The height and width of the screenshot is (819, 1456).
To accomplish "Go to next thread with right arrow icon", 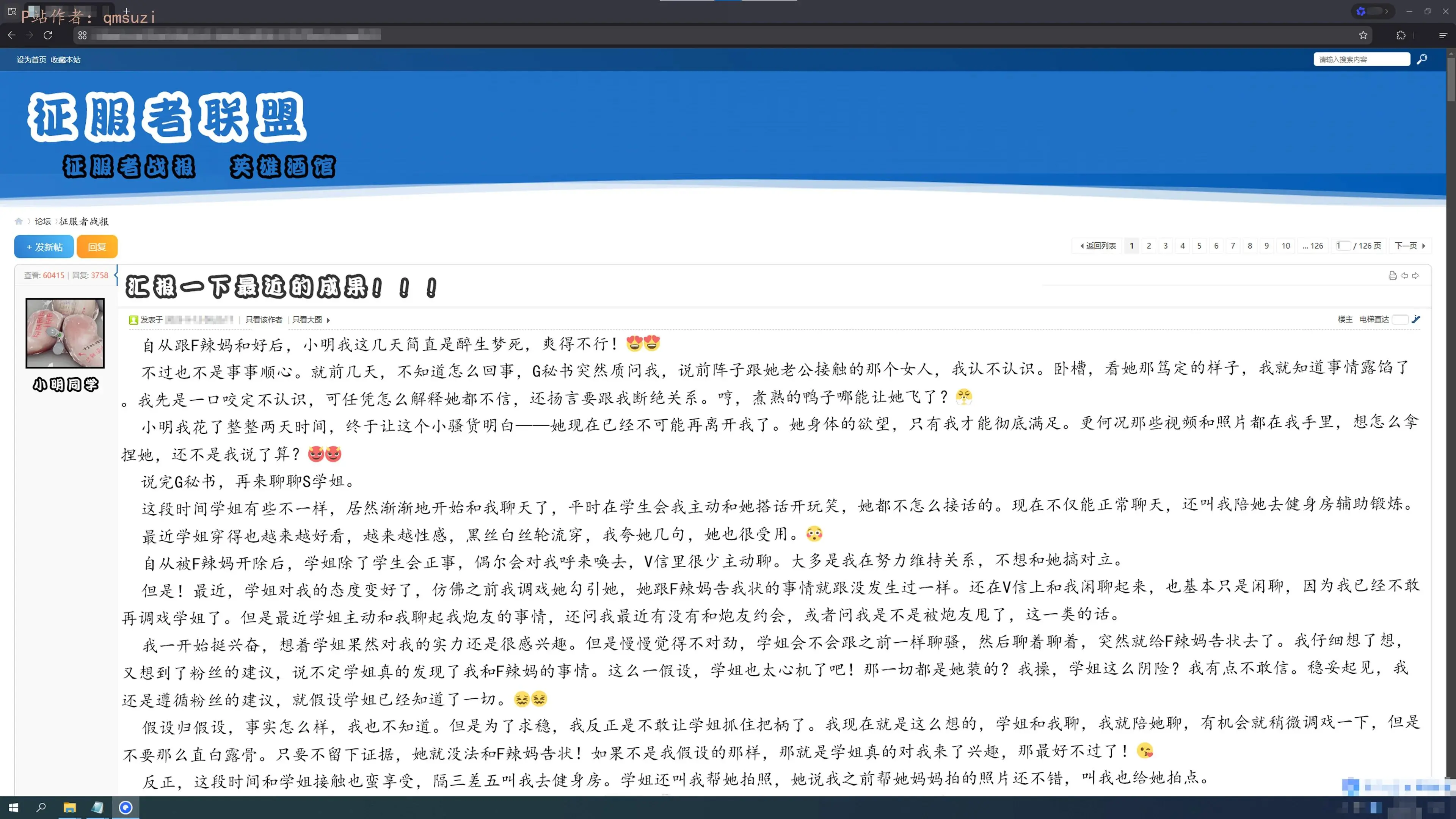I will (x=1415, y=275).
